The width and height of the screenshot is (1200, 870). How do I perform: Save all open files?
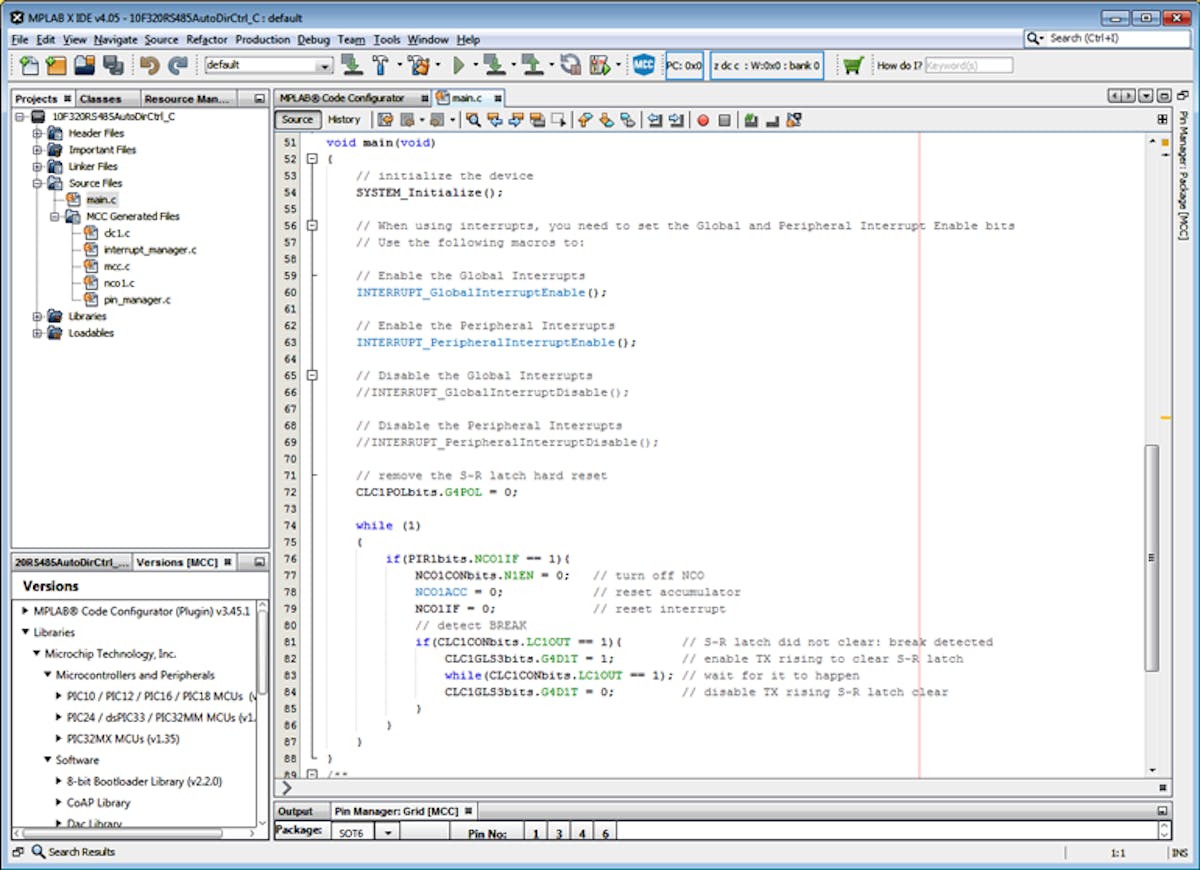click(114, 64)
